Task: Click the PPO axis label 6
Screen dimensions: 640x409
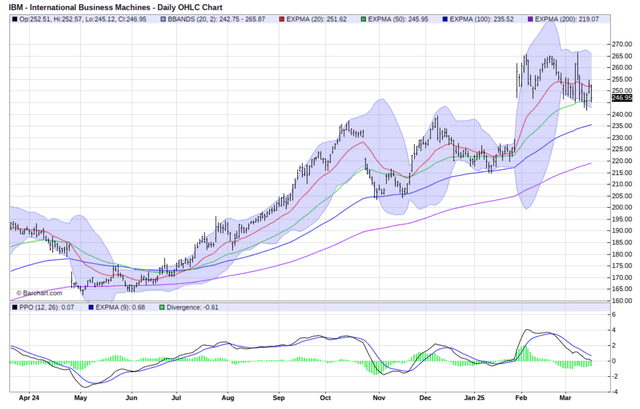Action: point(614,315)
